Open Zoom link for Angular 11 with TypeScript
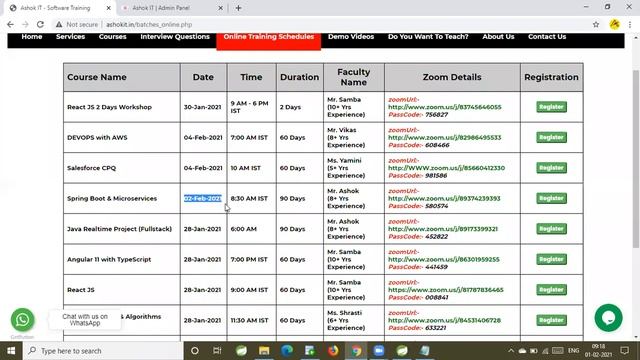 pos(444,259)
